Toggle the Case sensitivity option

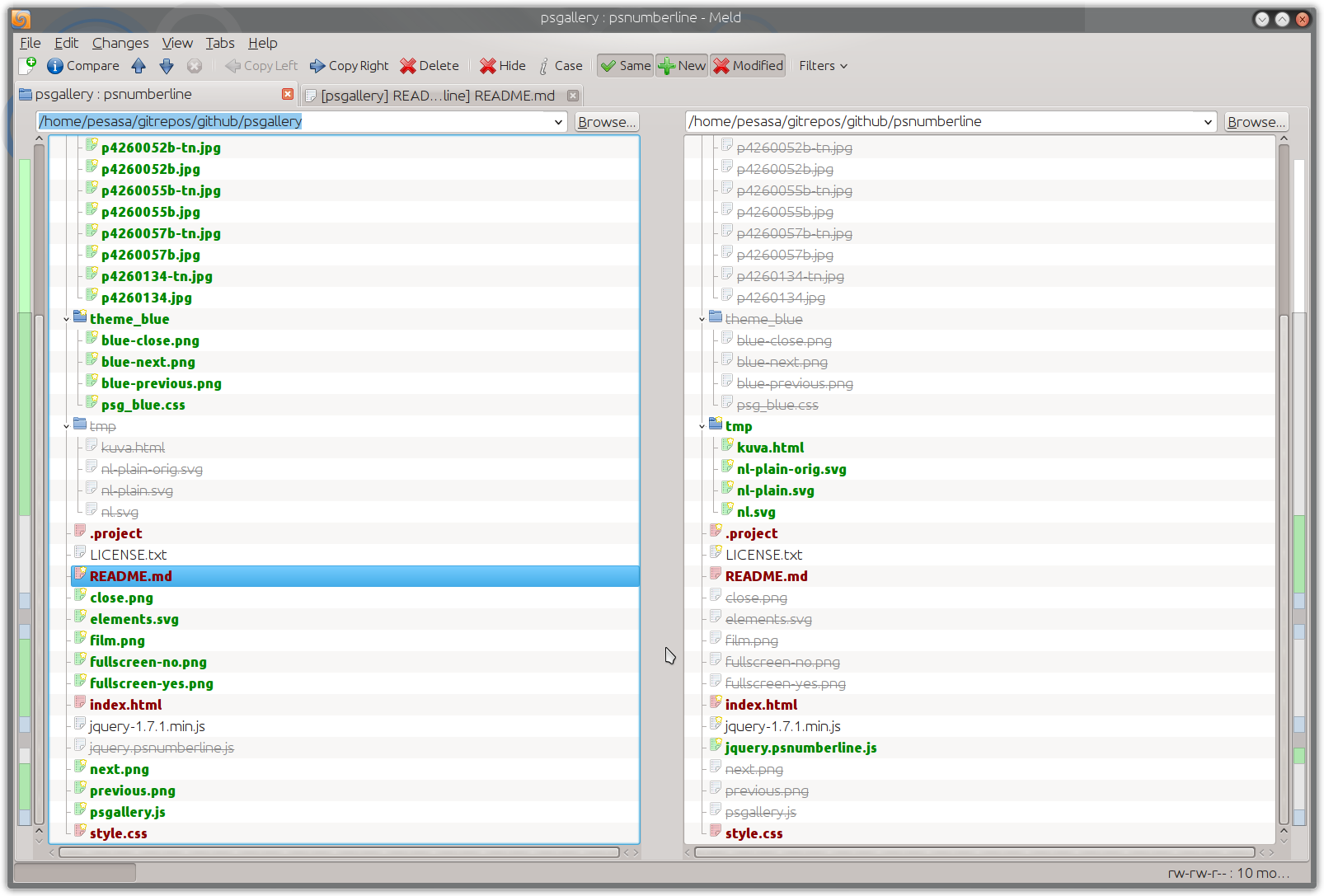tap(561, 66)
